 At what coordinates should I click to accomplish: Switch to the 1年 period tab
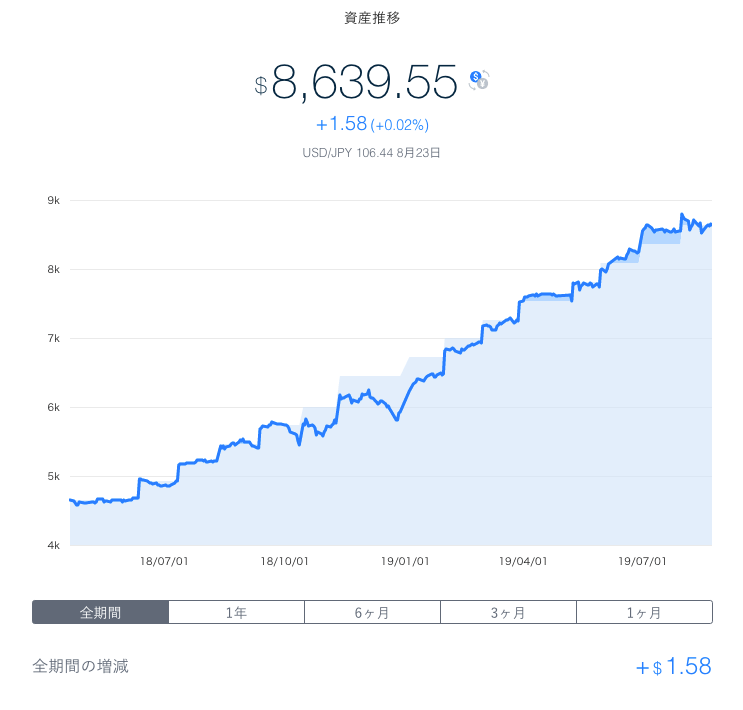click(236, 612)
